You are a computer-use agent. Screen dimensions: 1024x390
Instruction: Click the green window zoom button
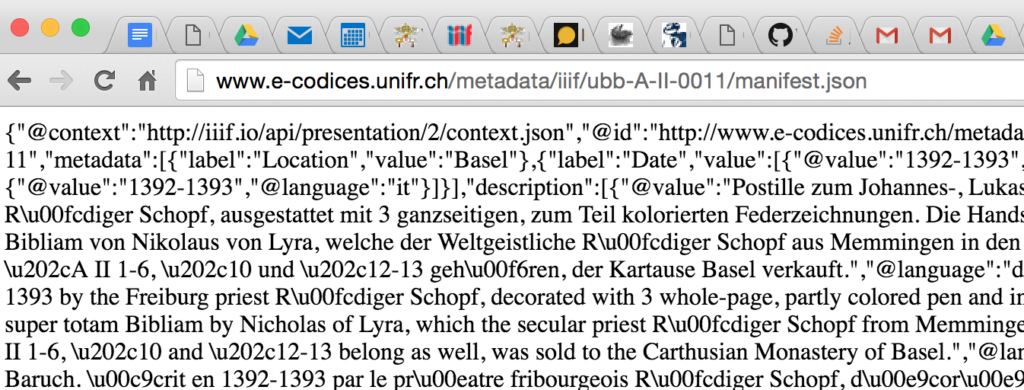pos(80,27)
